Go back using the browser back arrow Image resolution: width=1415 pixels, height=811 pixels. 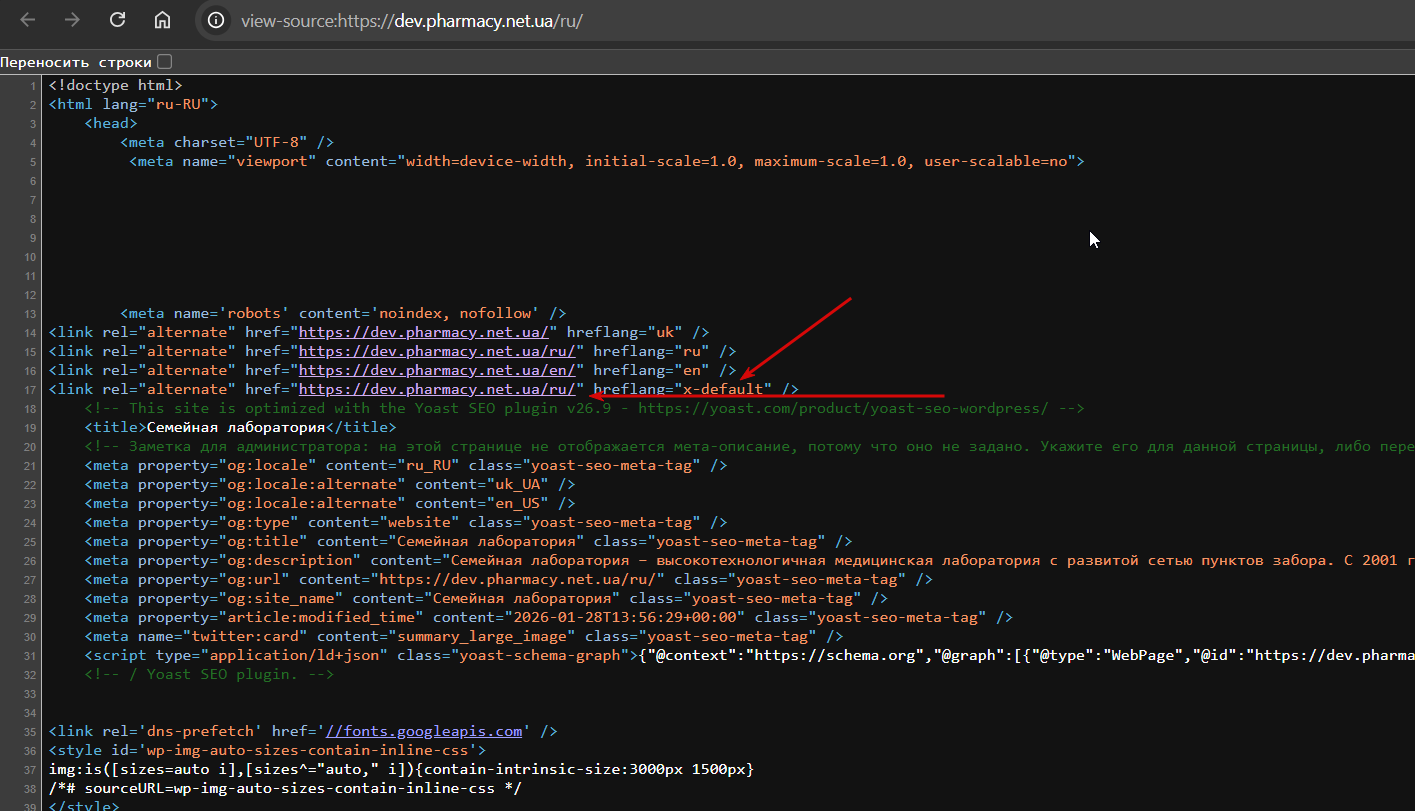pos(28,20)
